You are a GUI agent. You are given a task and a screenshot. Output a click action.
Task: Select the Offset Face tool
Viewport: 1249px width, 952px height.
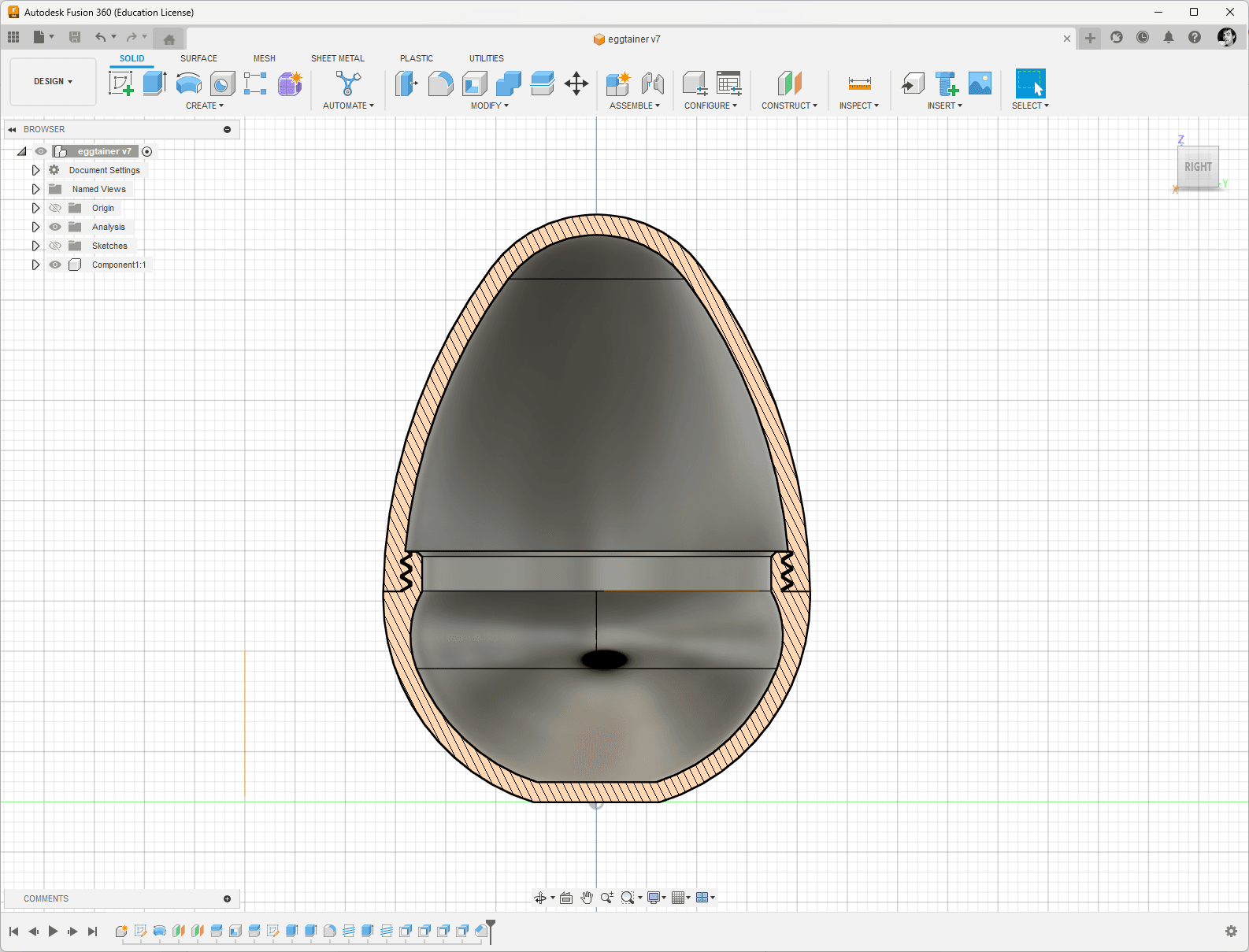coord(543,83)
